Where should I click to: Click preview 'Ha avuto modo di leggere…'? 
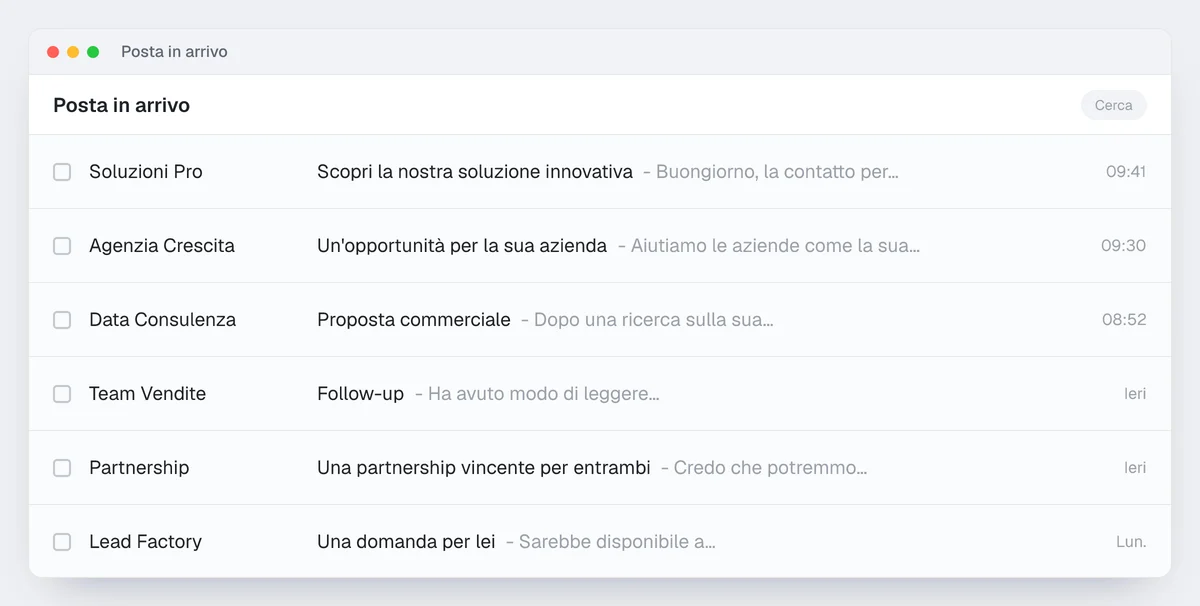point(544,394)
